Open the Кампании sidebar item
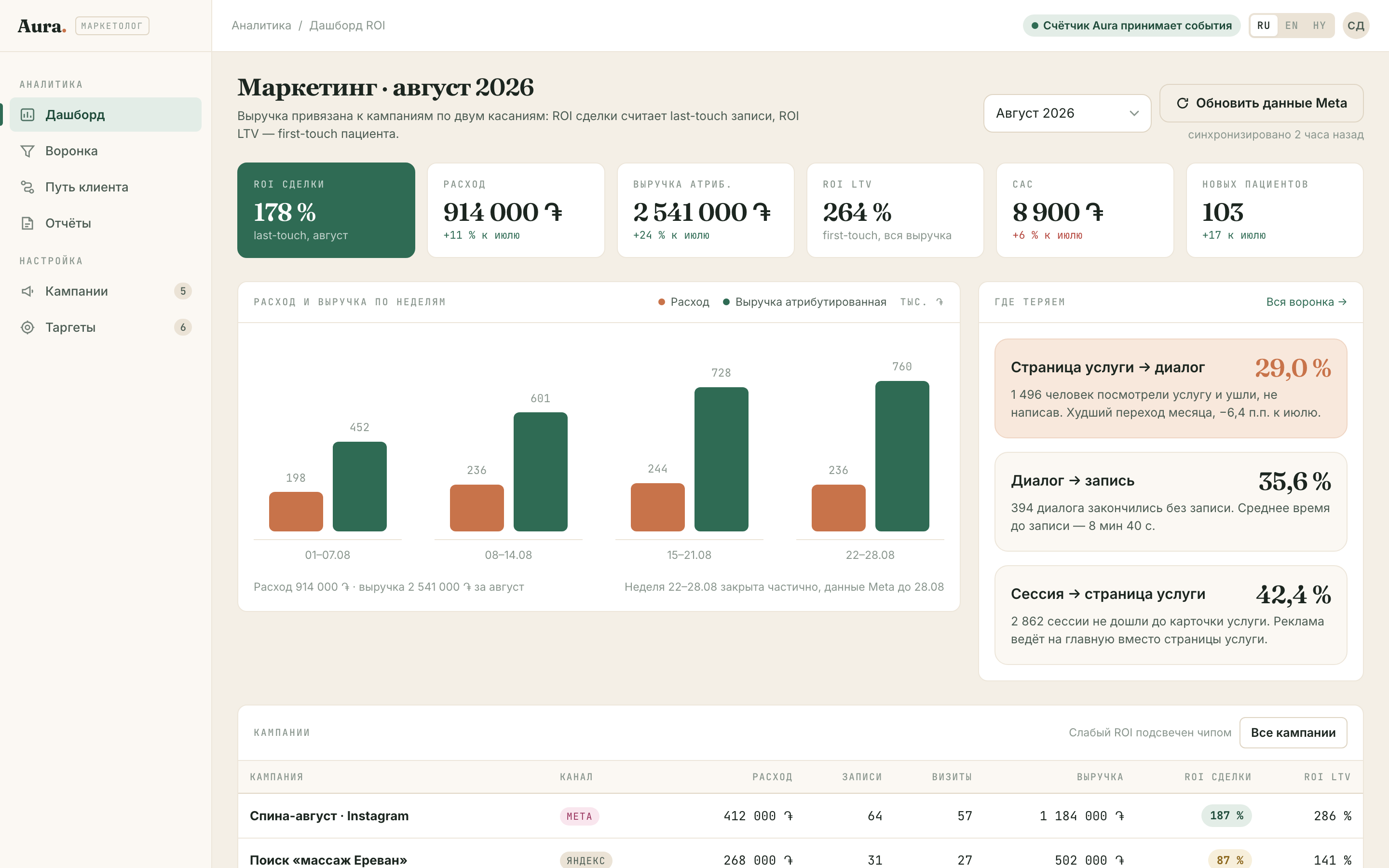 (x=106, y=291)
